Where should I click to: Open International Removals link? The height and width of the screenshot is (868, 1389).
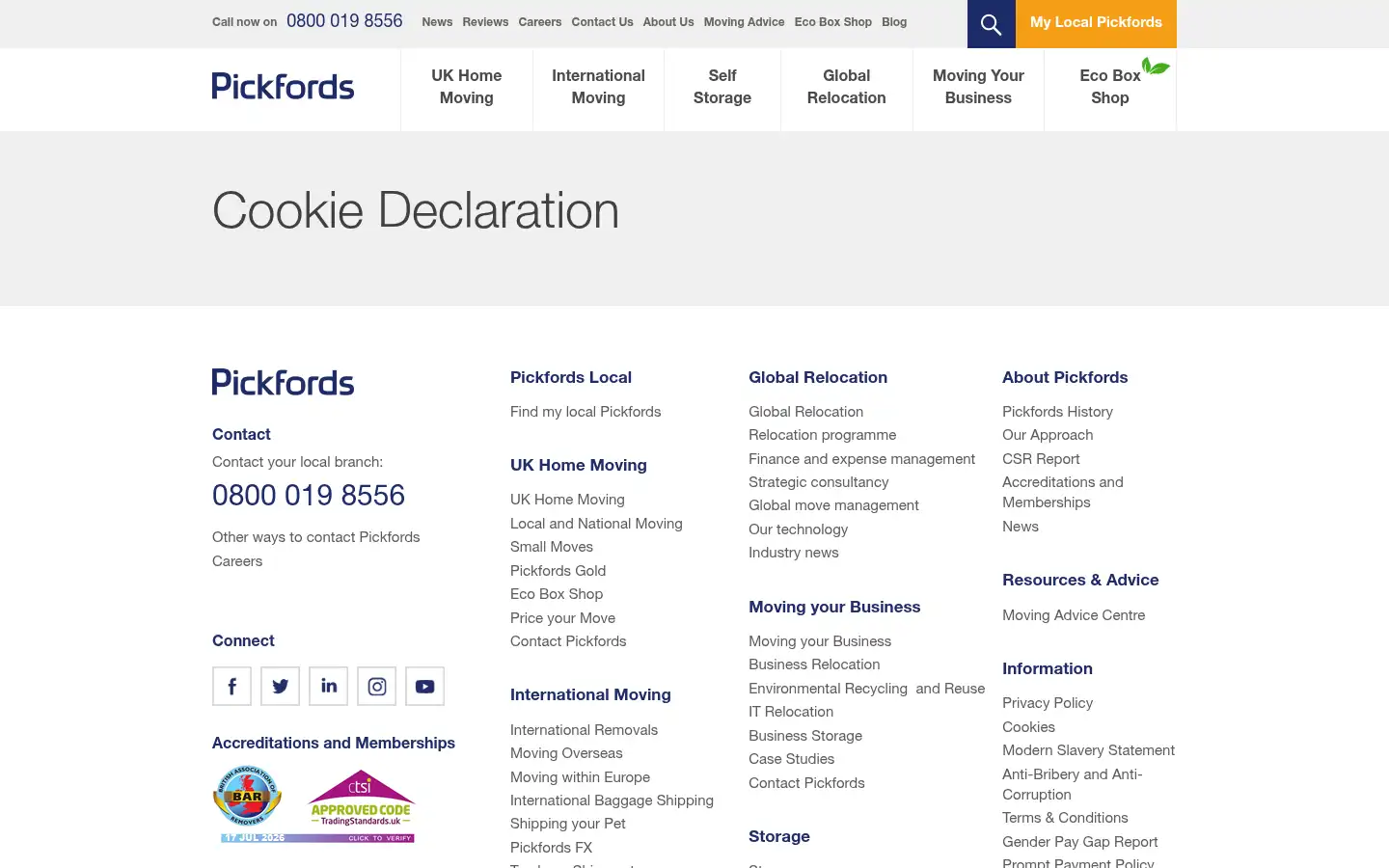click(x=584, y=730)
